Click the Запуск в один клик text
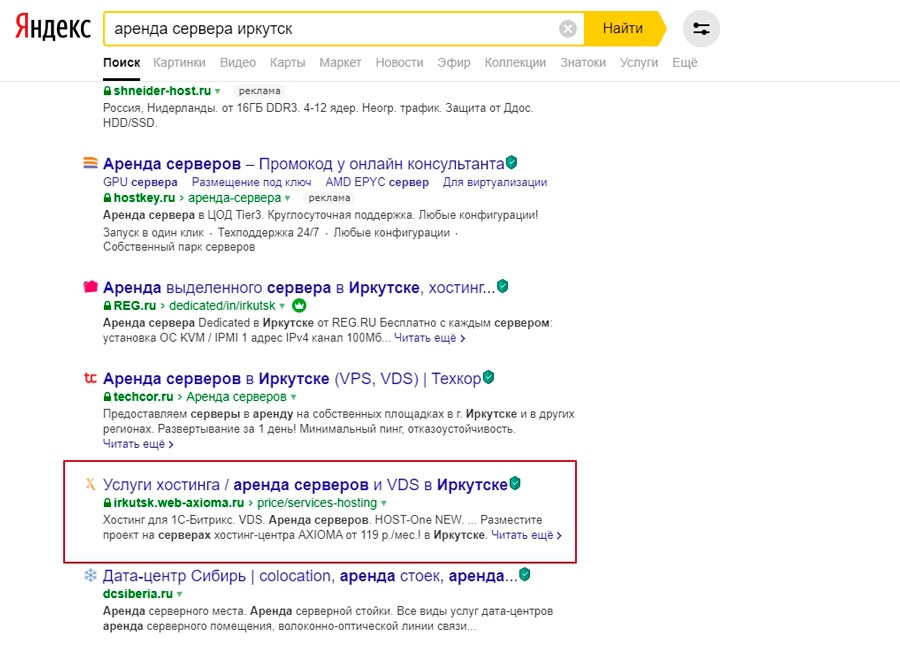This screenshot has width=900, height=649. (153, 232)
